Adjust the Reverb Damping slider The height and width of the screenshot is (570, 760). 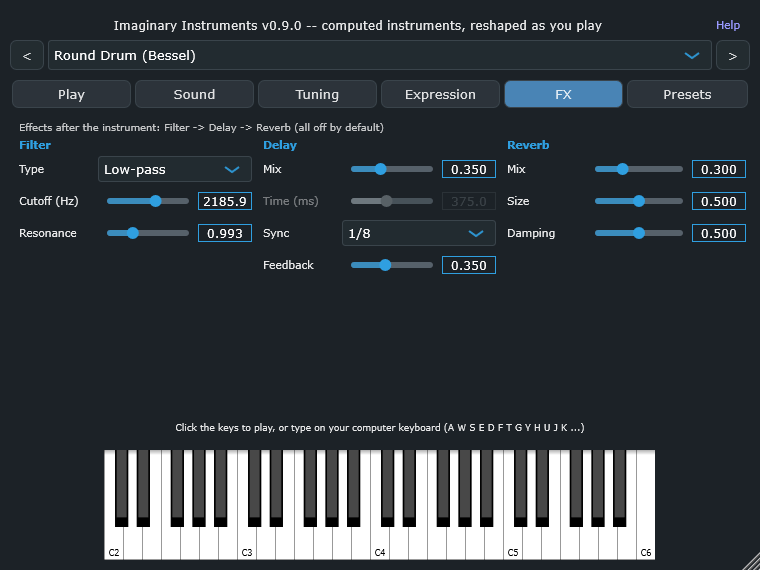(638, 233)
